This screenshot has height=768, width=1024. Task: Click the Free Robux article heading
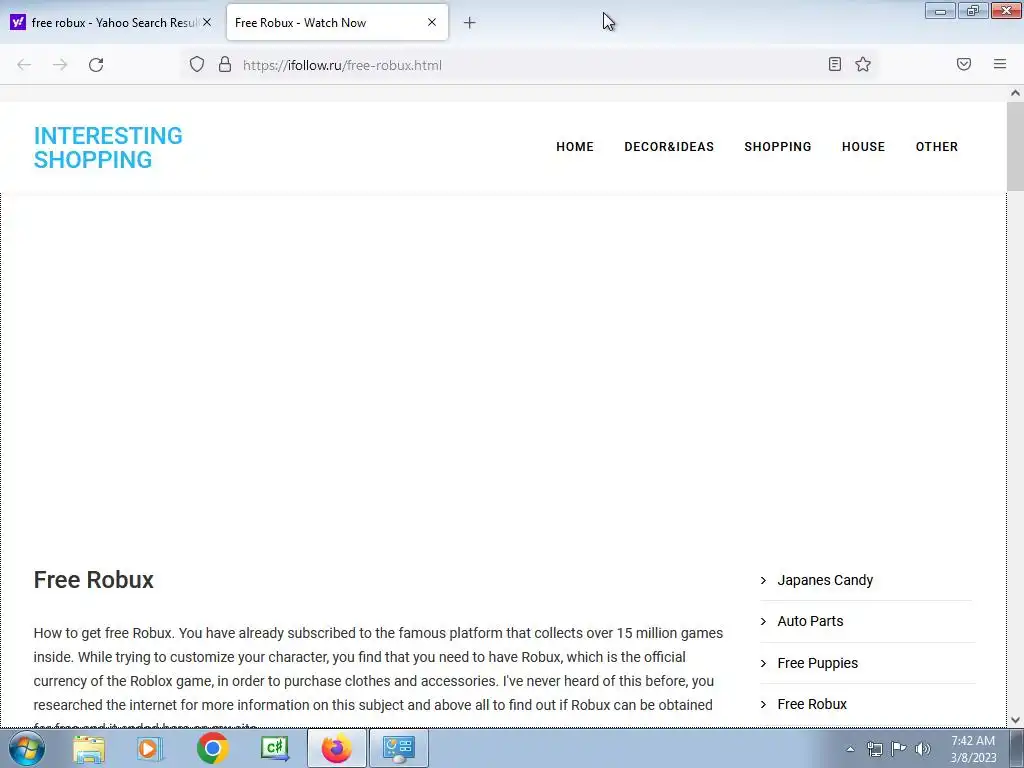coord(93,580)
